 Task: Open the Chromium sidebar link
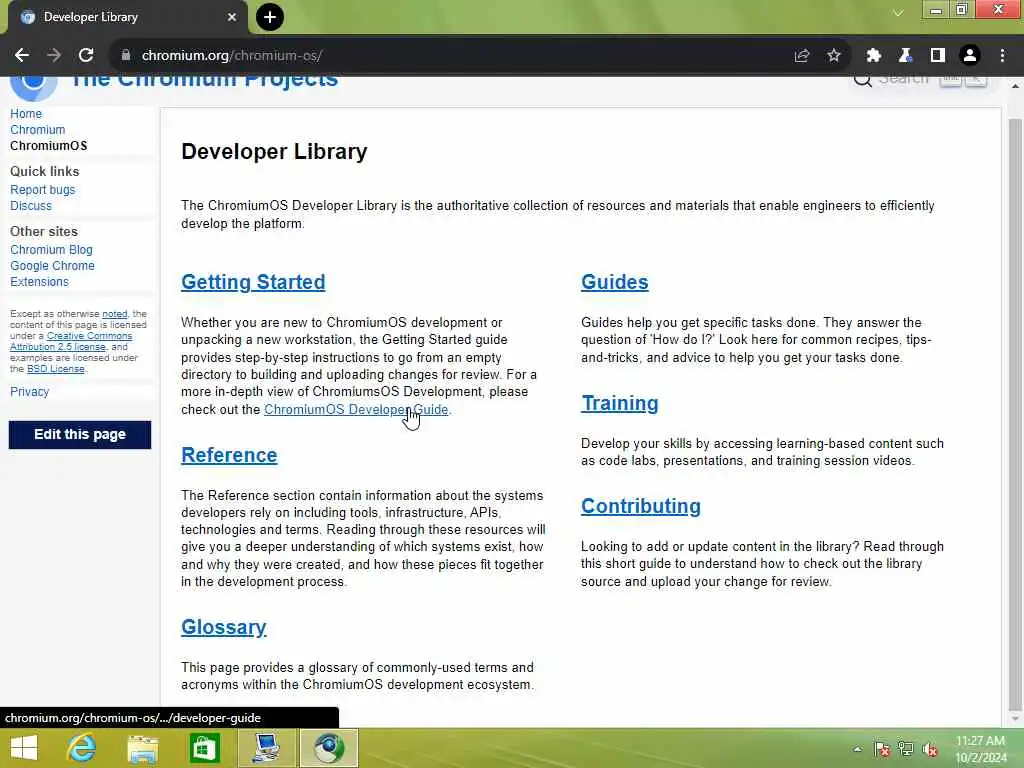37,130
